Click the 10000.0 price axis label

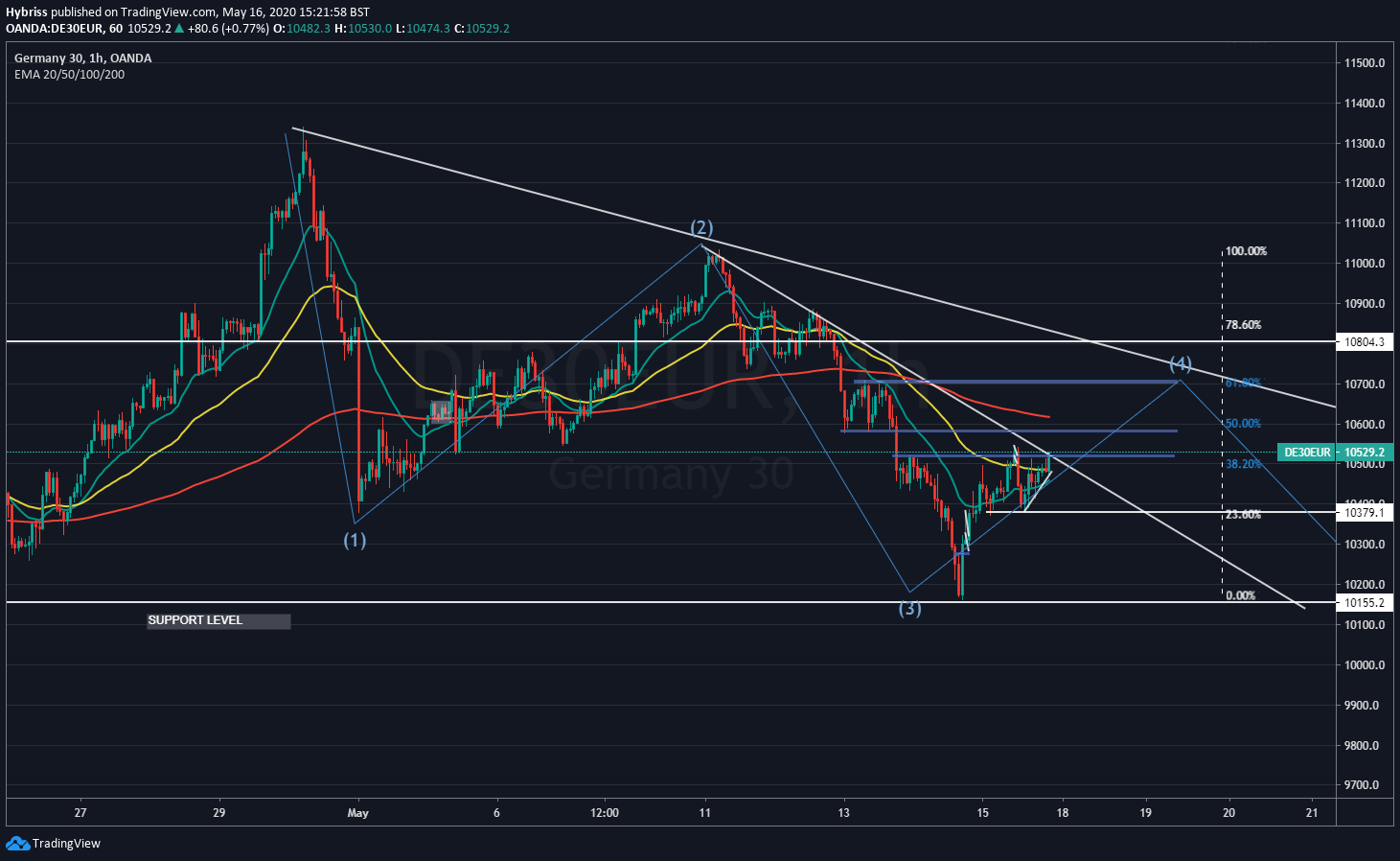point(1365,665)
